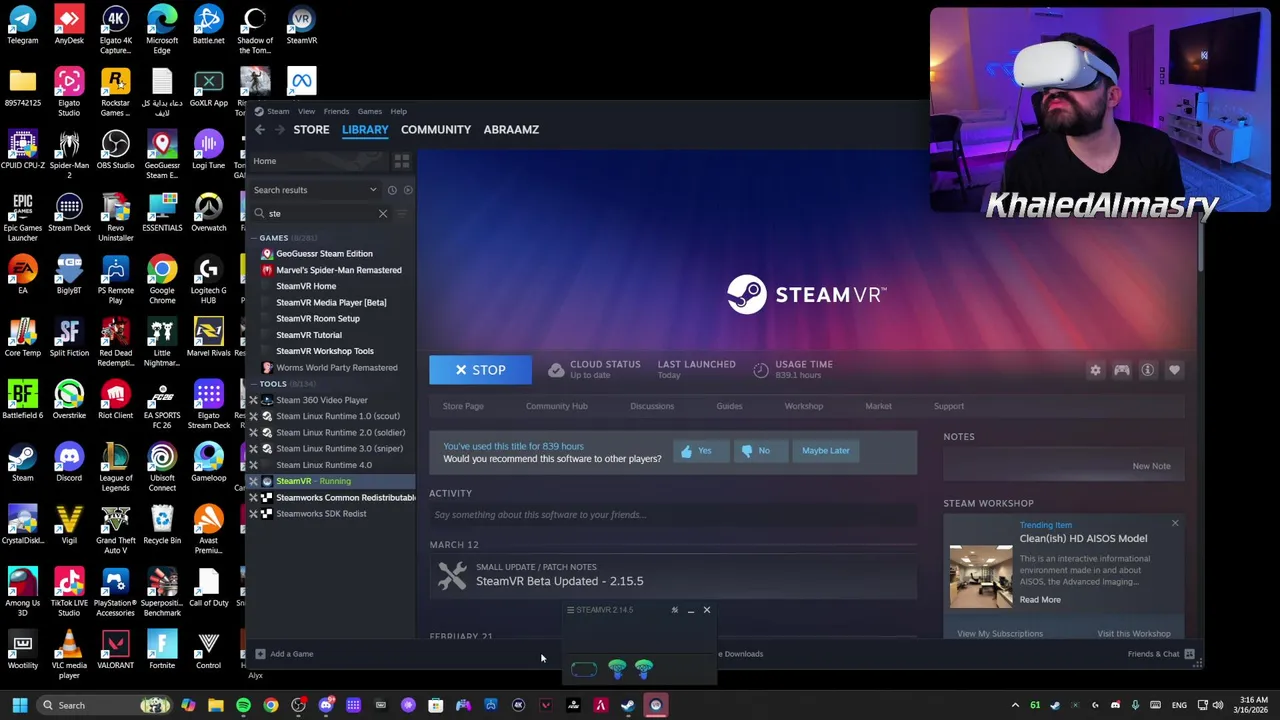Collapse the GAMES category in library
Screen dimensions: 1280x720
(273, 238)
